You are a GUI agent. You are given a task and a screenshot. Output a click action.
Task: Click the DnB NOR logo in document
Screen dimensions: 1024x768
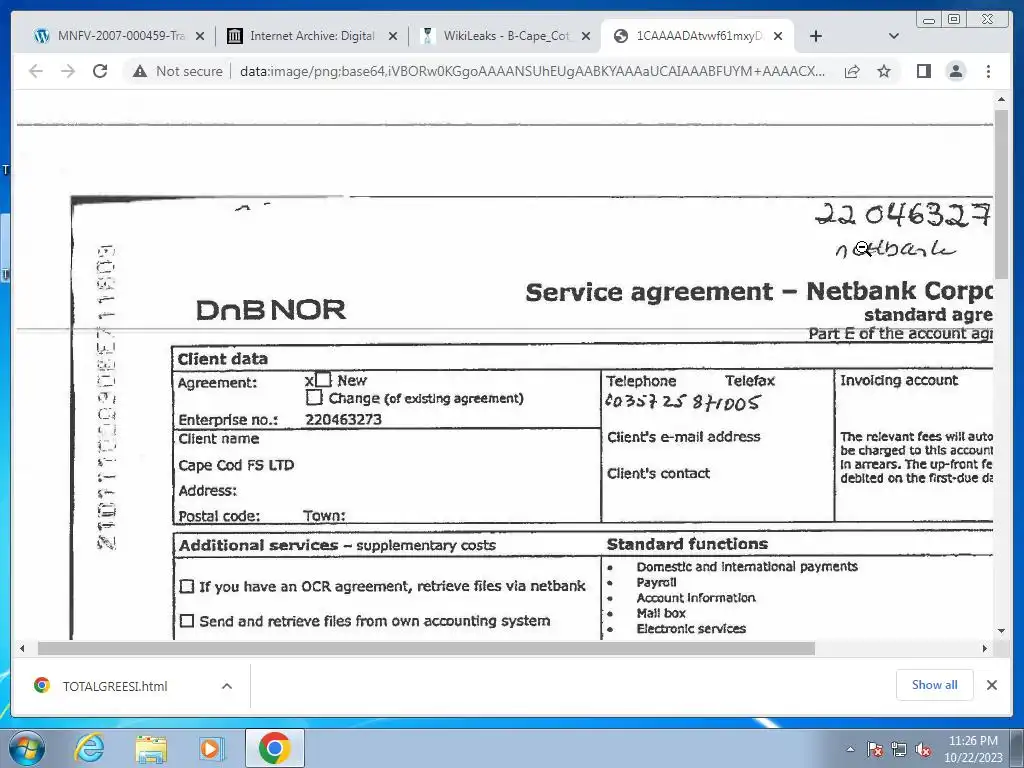click(271, 310)
